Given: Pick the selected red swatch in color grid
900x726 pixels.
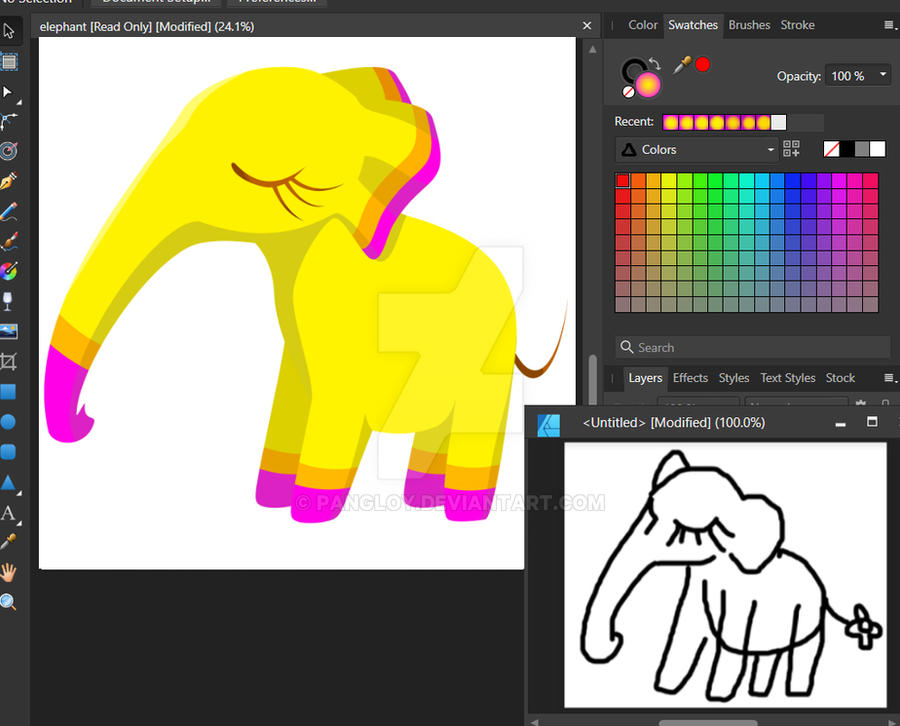Looking at the screenshot, I should click(622, 181).
